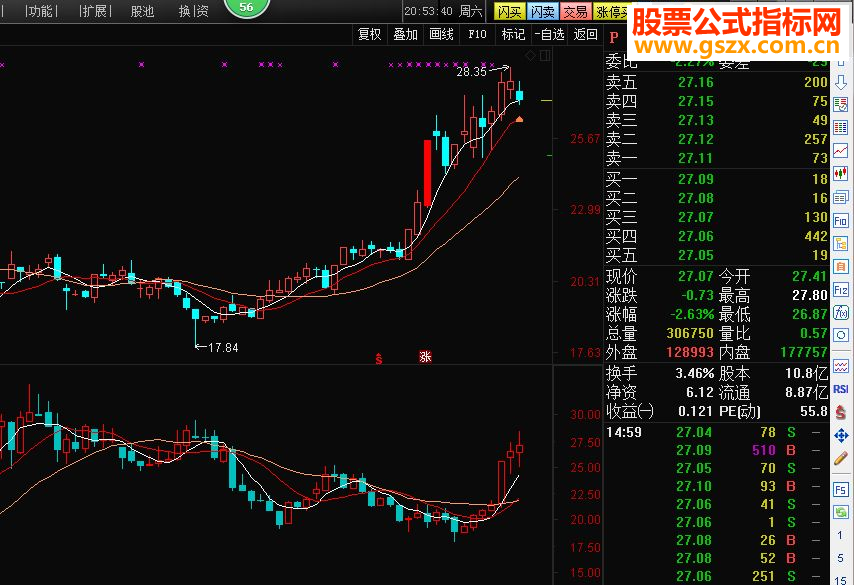The height and width of the screenshot is (585, 854).
Task: Click the F10 sidebar icon
Action: [841, 220]
